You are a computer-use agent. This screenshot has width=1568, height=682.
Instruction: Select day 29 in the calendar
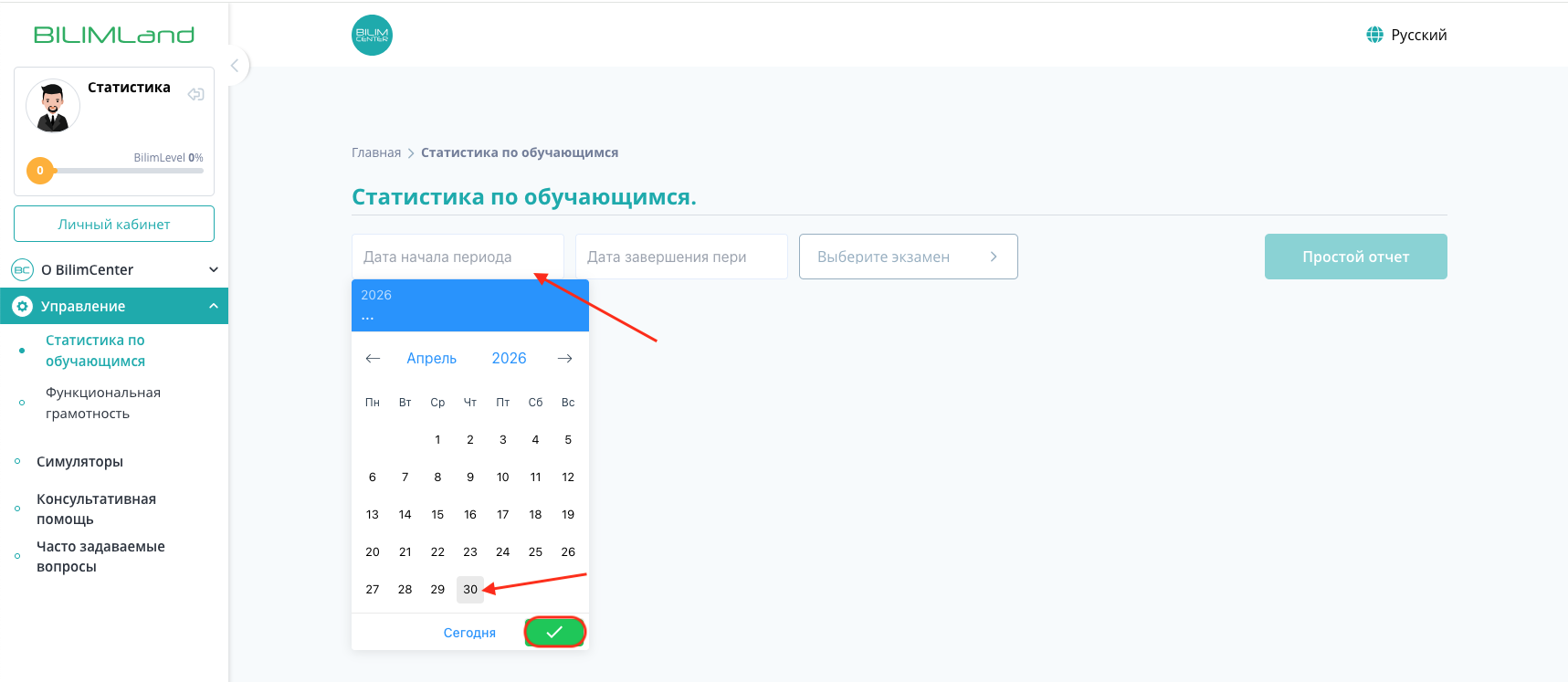point(437,589)
